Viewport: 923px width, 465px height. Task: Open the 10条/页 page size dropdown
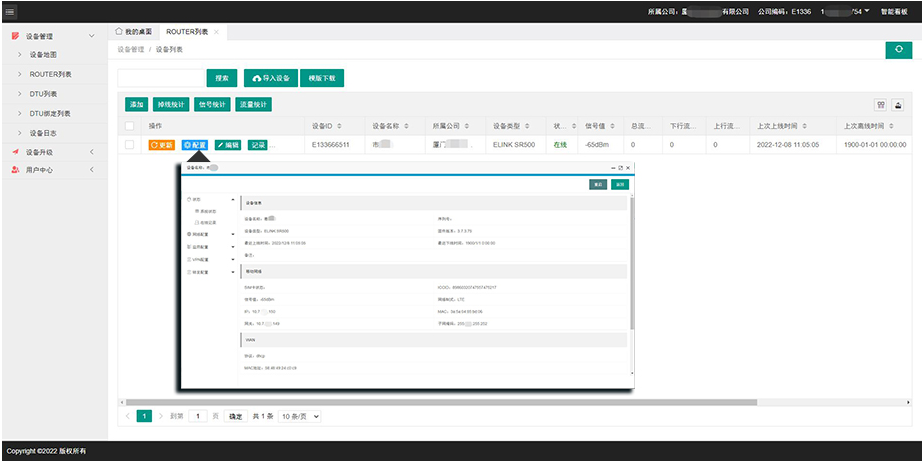pos(299,415)
